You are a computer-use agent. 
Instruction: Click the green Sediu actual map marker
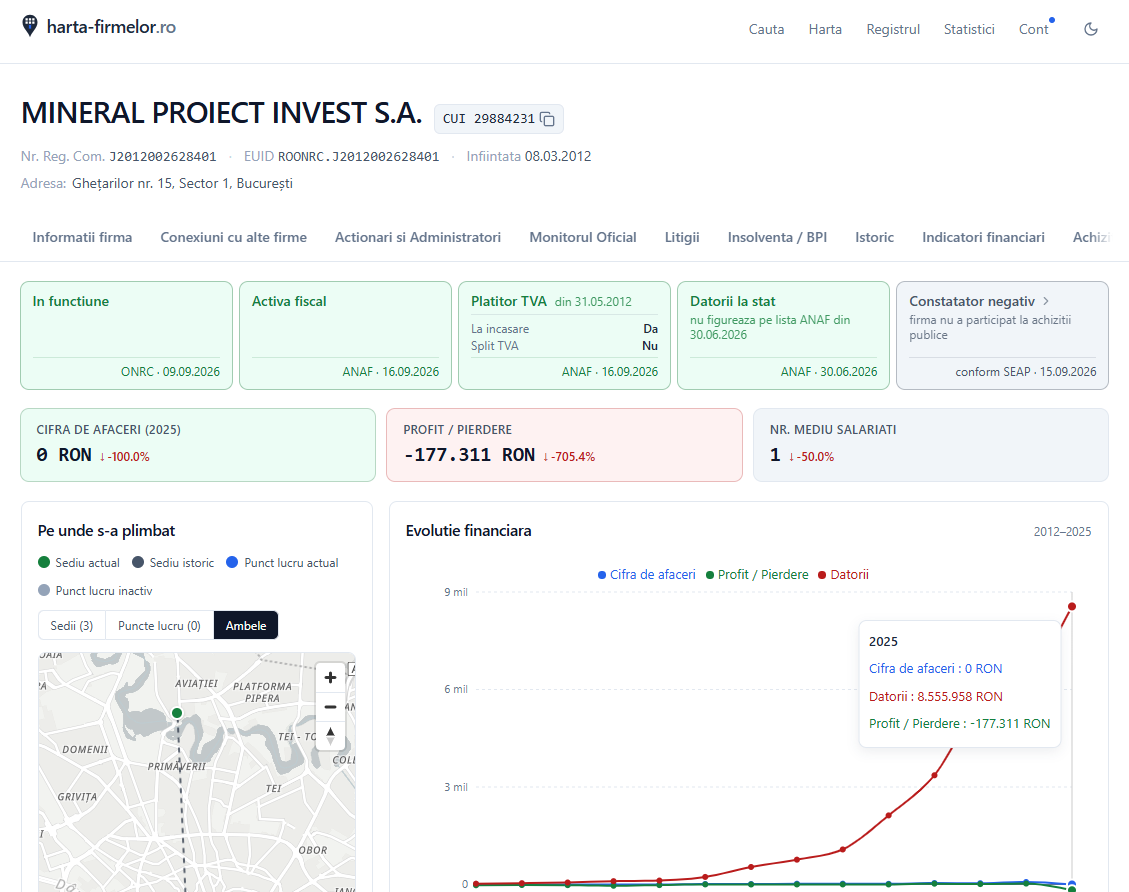tap(177, 713)
